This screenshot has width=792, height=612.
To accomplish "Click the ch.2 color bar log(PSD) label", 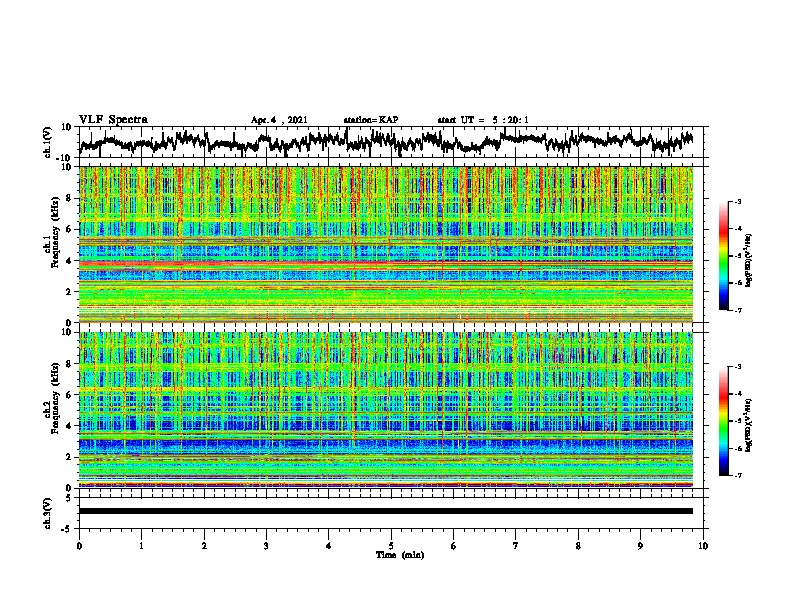I will click(x=749, y=425).
